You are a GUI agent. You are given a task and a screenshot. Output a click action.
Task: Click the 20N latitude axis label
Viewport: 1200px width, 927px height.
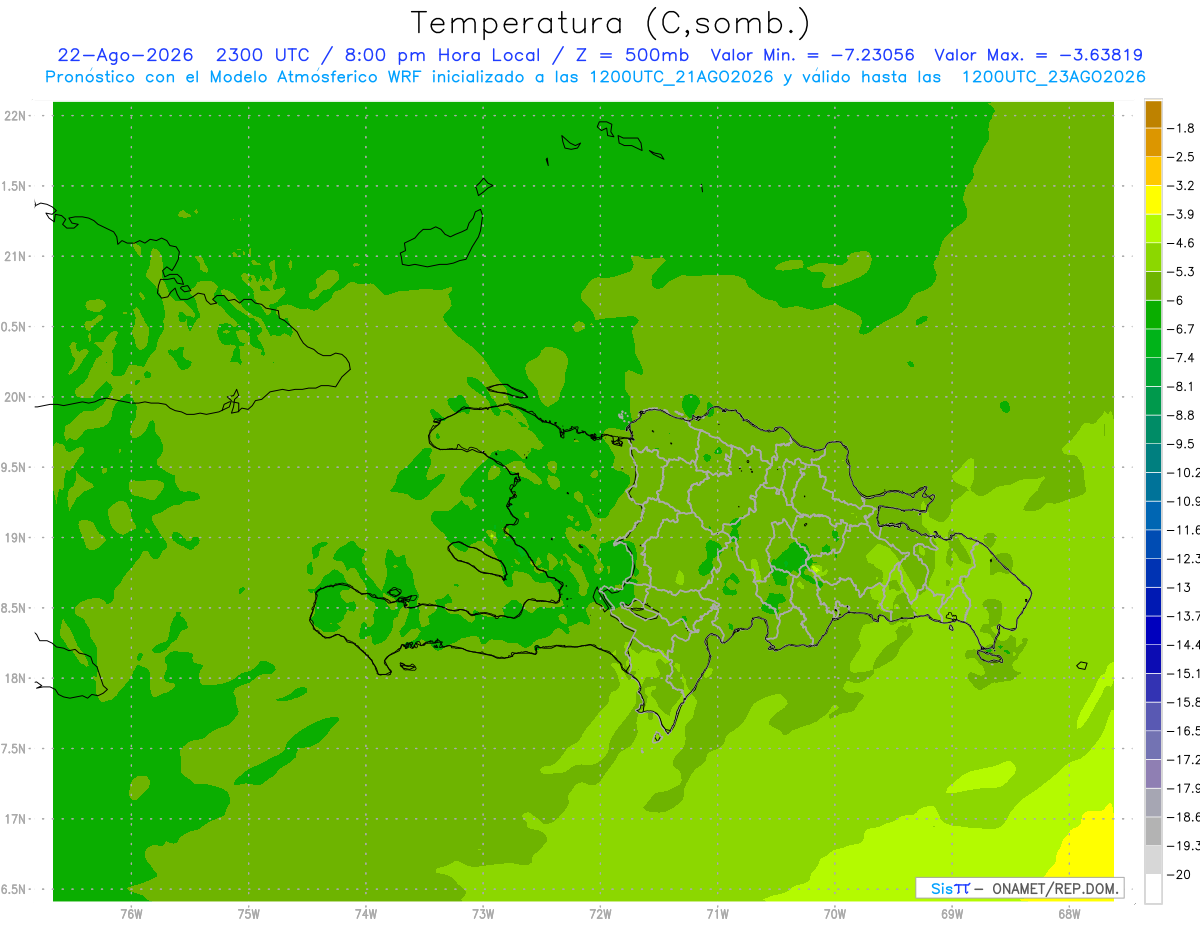pyautogui.click(x=16, y=397)
